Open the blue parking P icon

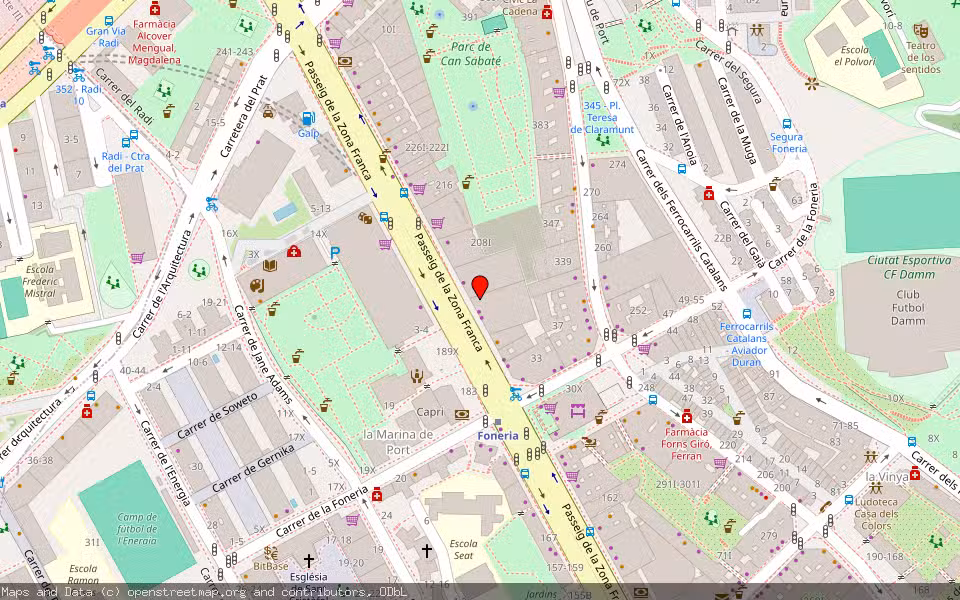point(335,252)
